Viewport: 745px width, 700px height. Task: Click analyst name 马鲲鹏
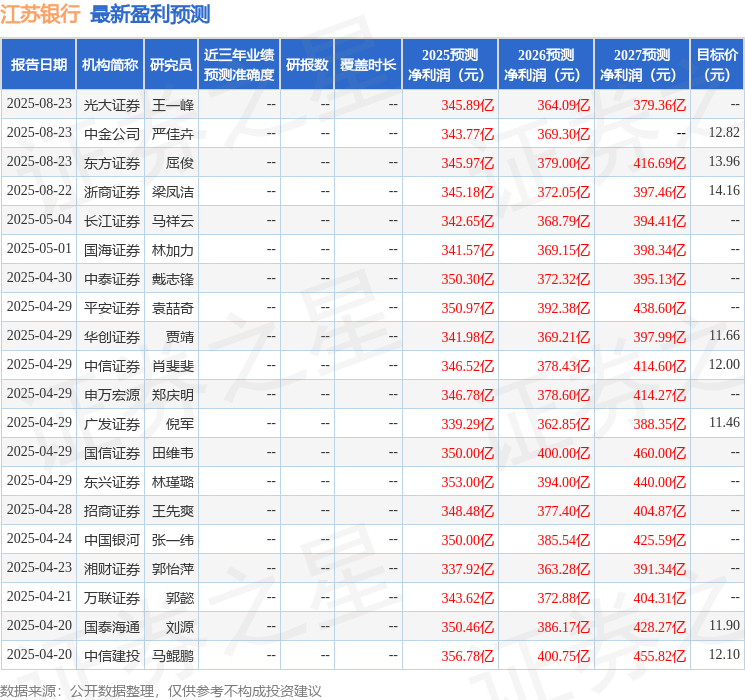click(x=172, y=655)
